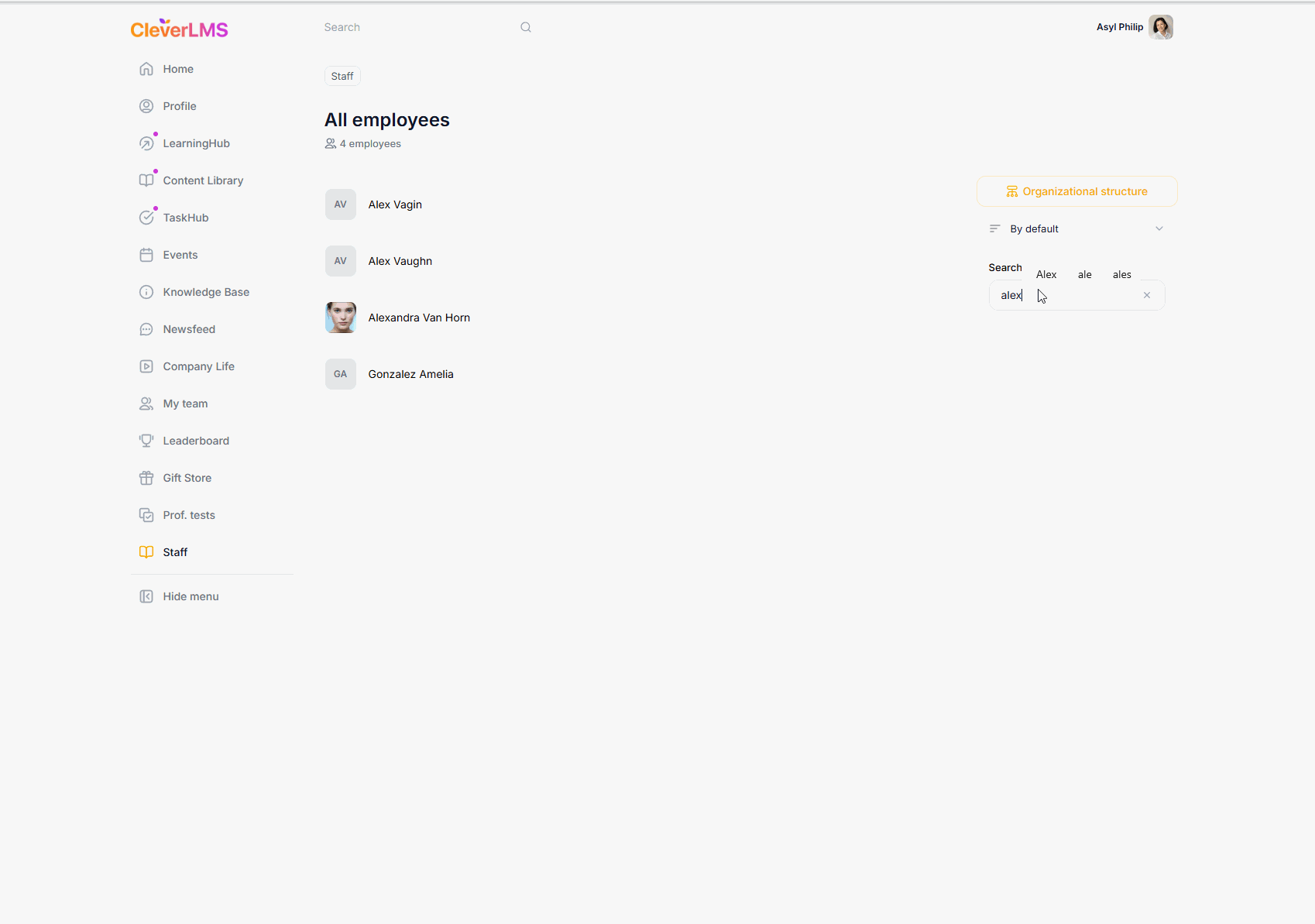Click the magnifier icon in top search
This screenshot has height=924, width=1315.
click(526, 27)
